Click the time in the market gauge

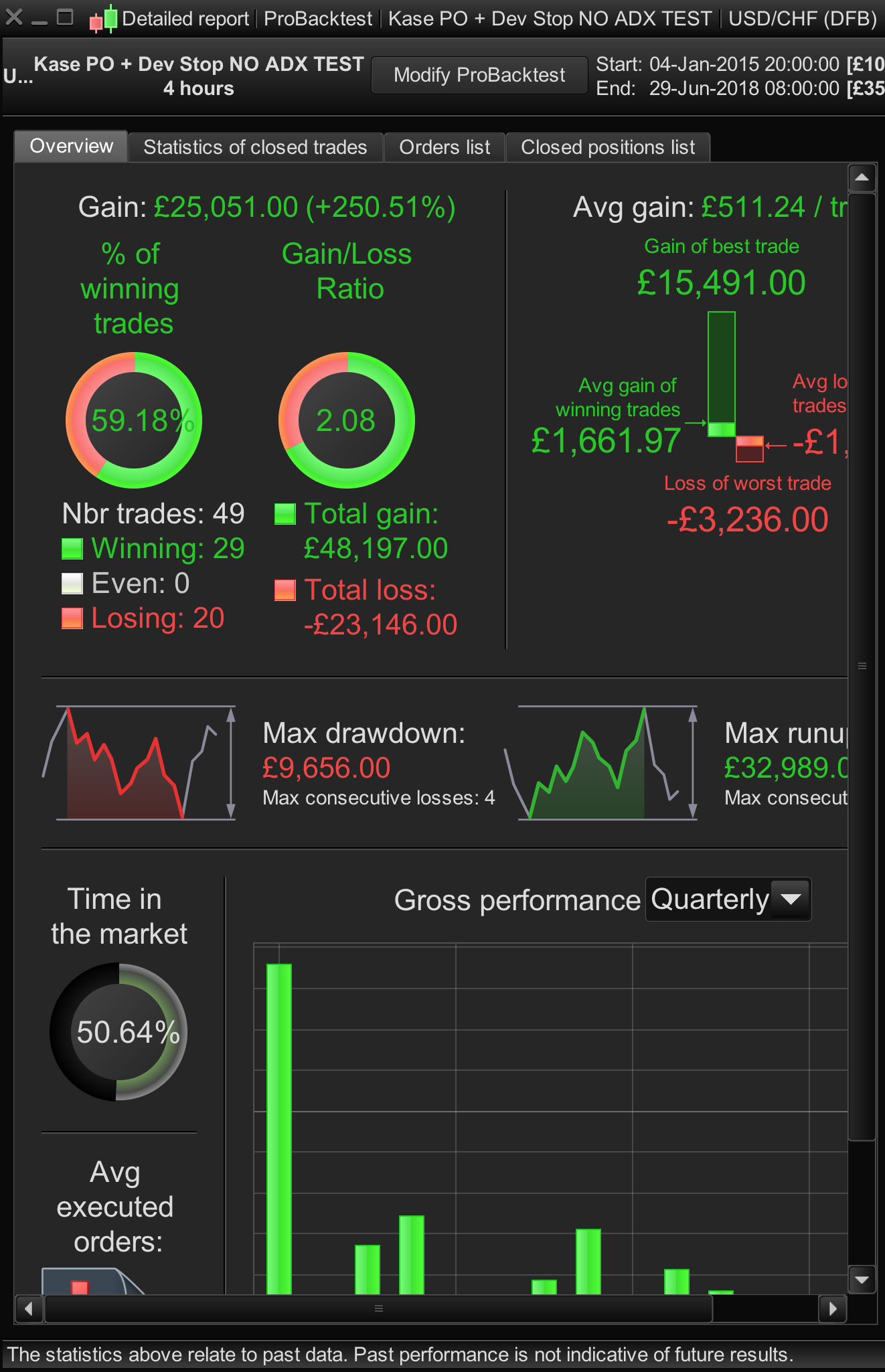pyautogui.click(x=118, y=1031)
